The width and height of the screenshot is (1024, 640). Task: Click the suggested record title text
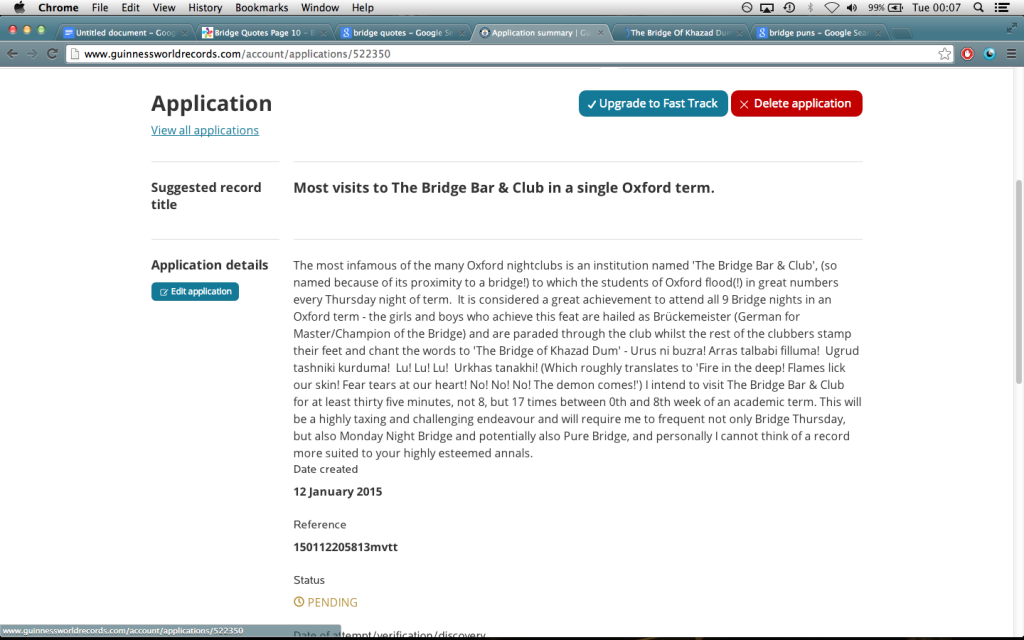tap(504, 187)
